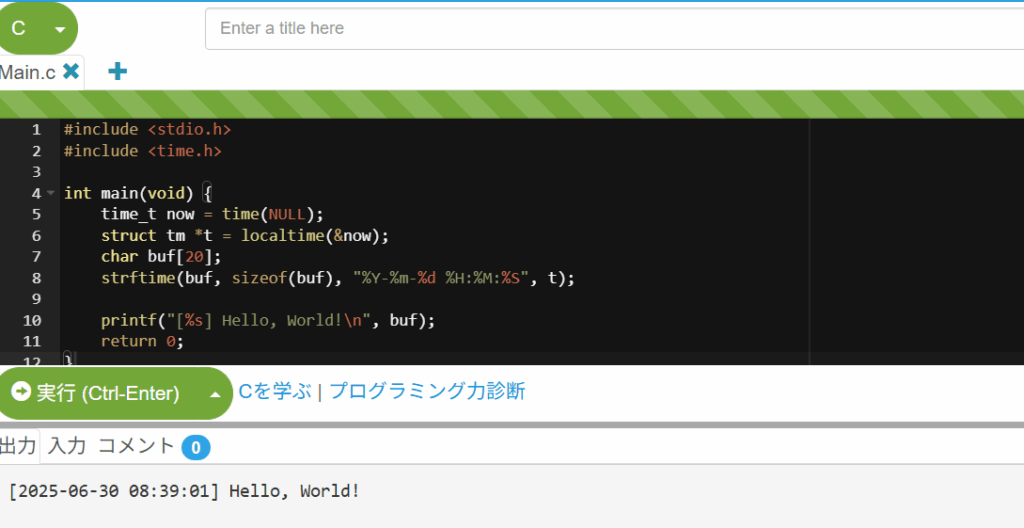Collapse the main function fold arrow
1024x528 pixels.
pos(51,193)
